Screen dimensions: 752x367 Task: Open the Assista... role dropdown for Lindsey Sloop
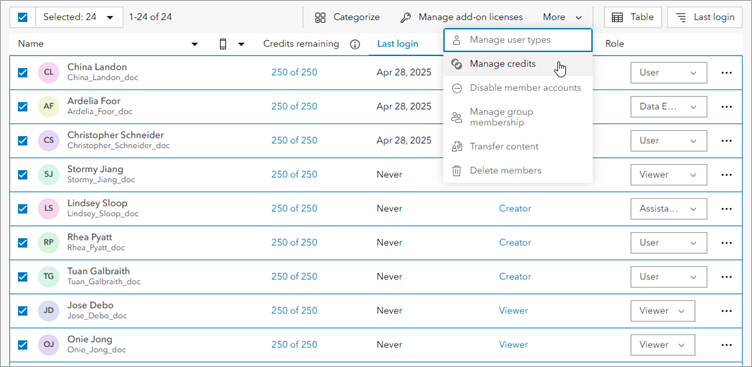tap(669, 209)
